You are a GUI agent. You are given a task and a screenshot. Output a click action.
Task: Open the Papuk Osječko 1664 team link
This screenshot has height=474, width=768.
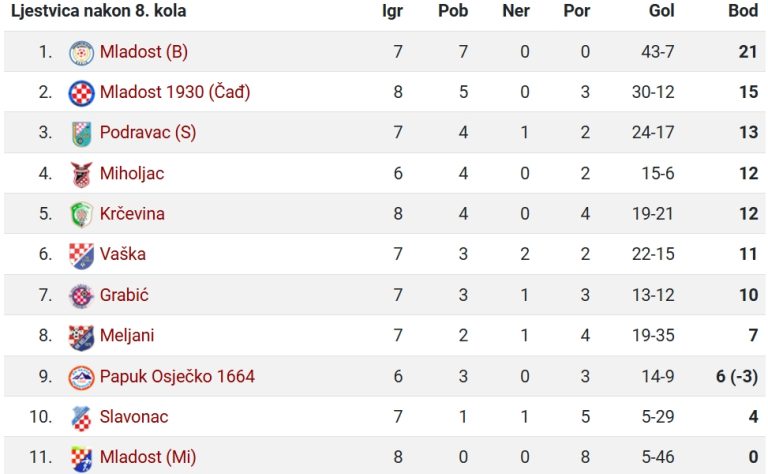click(177, 376)
